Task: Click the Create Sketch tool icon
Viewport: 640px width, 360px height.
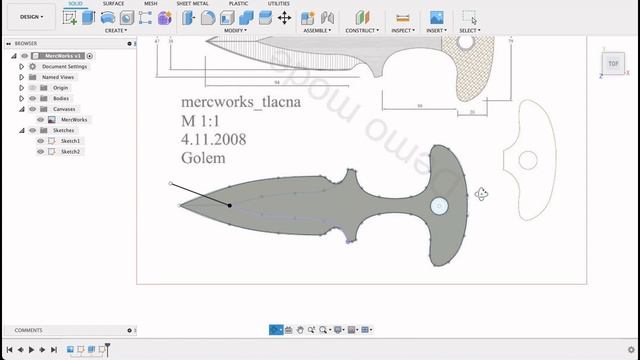Action: coord(70,18)
